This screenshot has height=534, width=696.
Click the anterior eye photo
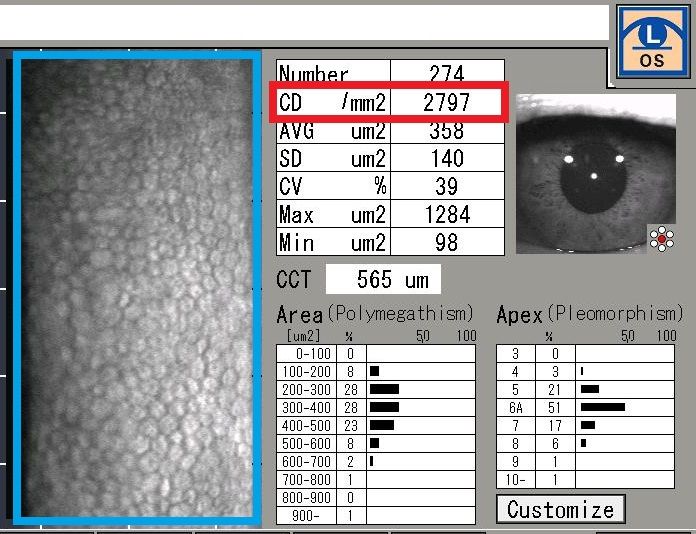coord(596,174)
